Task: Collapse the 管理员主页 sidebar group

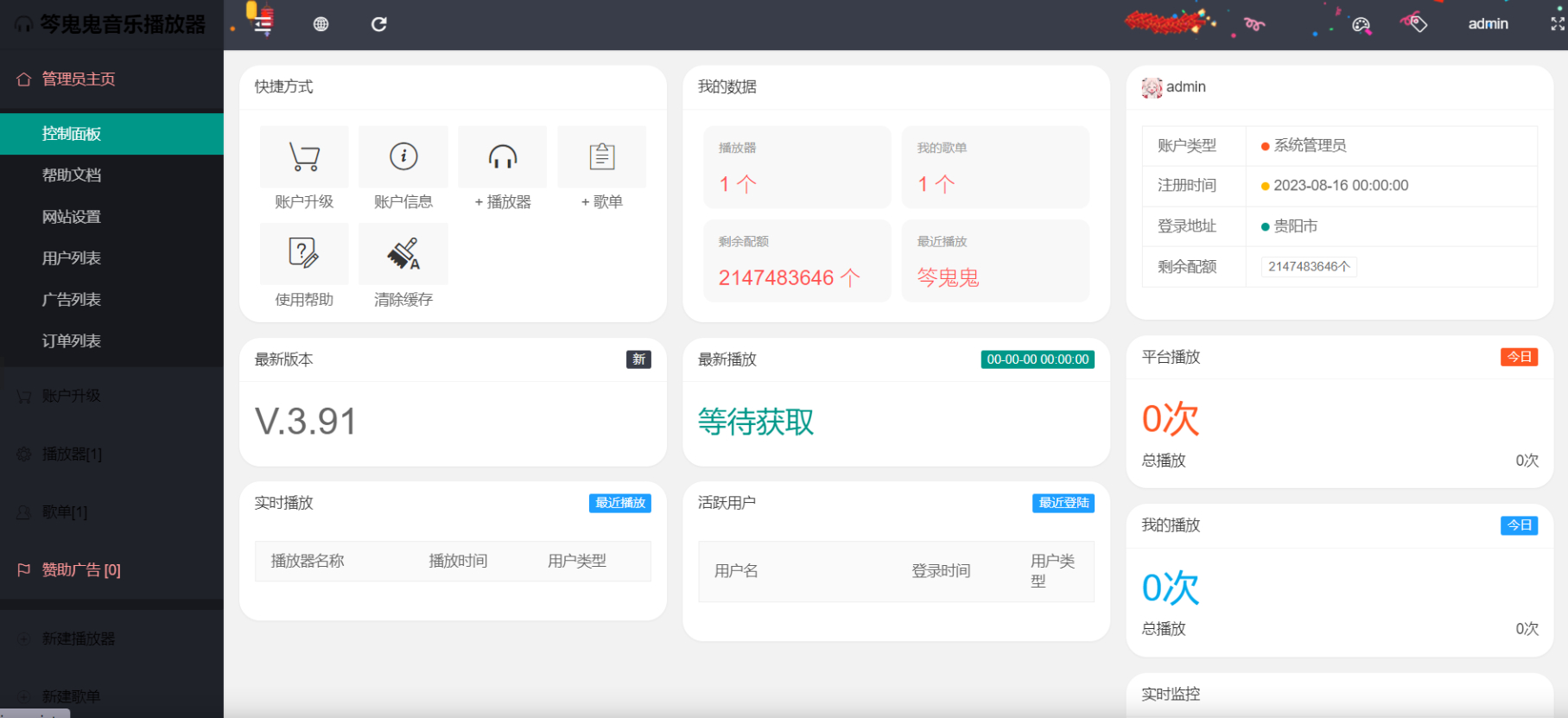Action: coord(79,79)
